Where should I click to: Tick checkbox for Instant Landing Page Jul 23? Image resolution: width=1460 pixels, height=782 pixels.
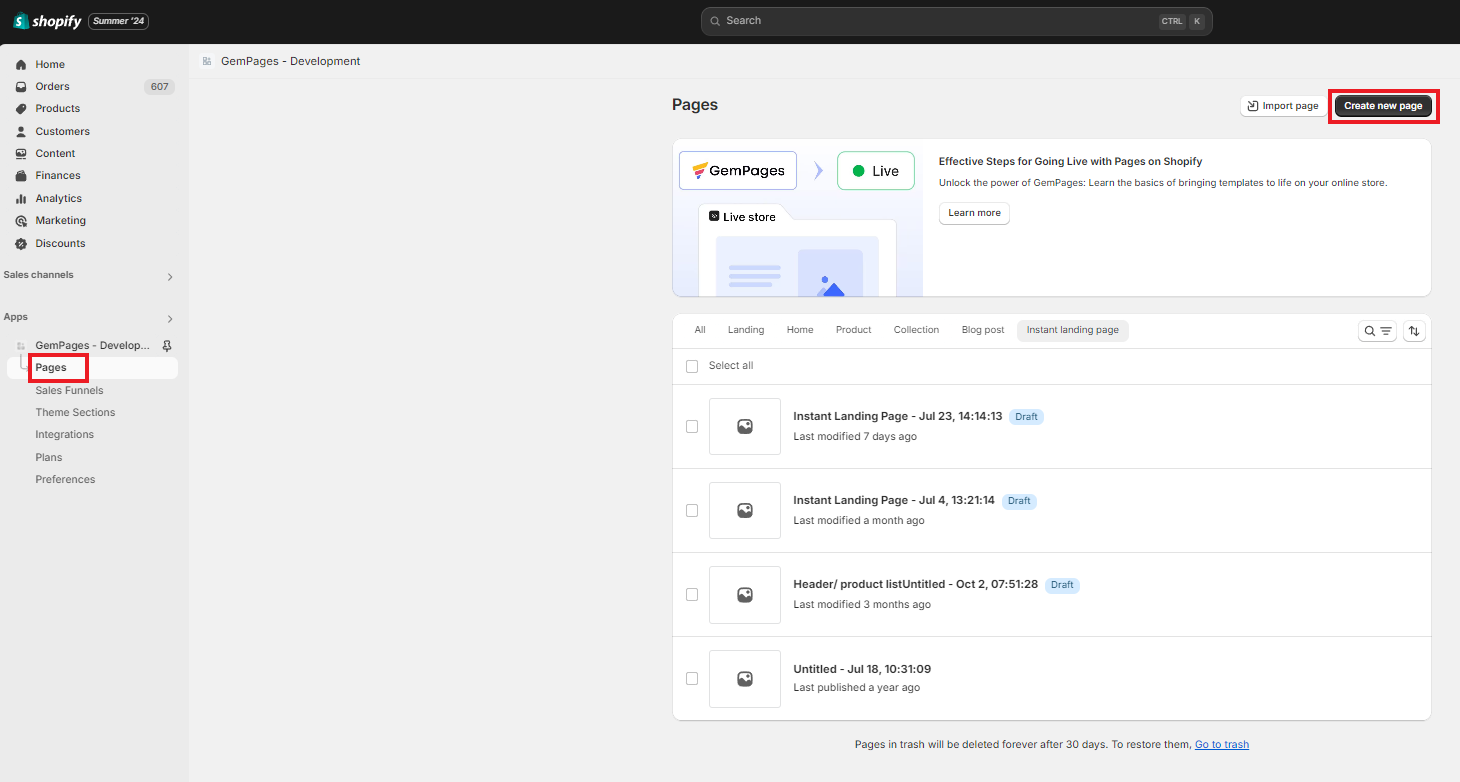(x=692, y=426)
